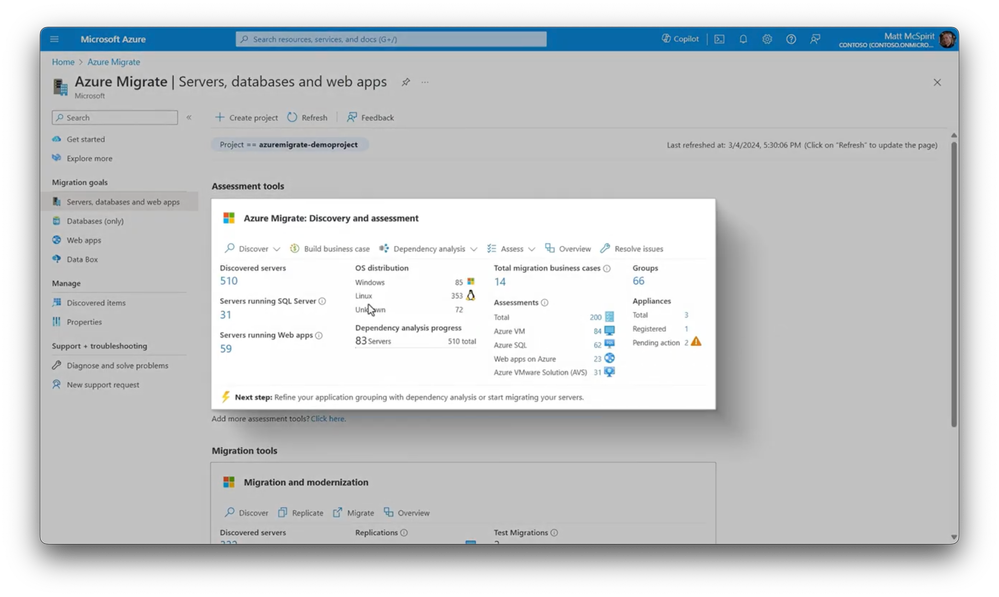This screenshot has height=597, width=999.
Task: Click the Azure SQL assessment icon
Action: (x=610, y=345)
